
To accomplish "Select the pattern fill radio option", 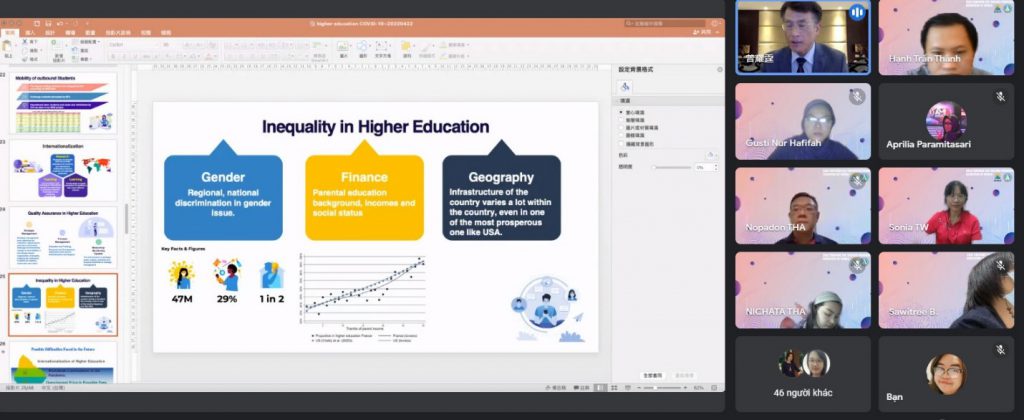I will point(620,136).
